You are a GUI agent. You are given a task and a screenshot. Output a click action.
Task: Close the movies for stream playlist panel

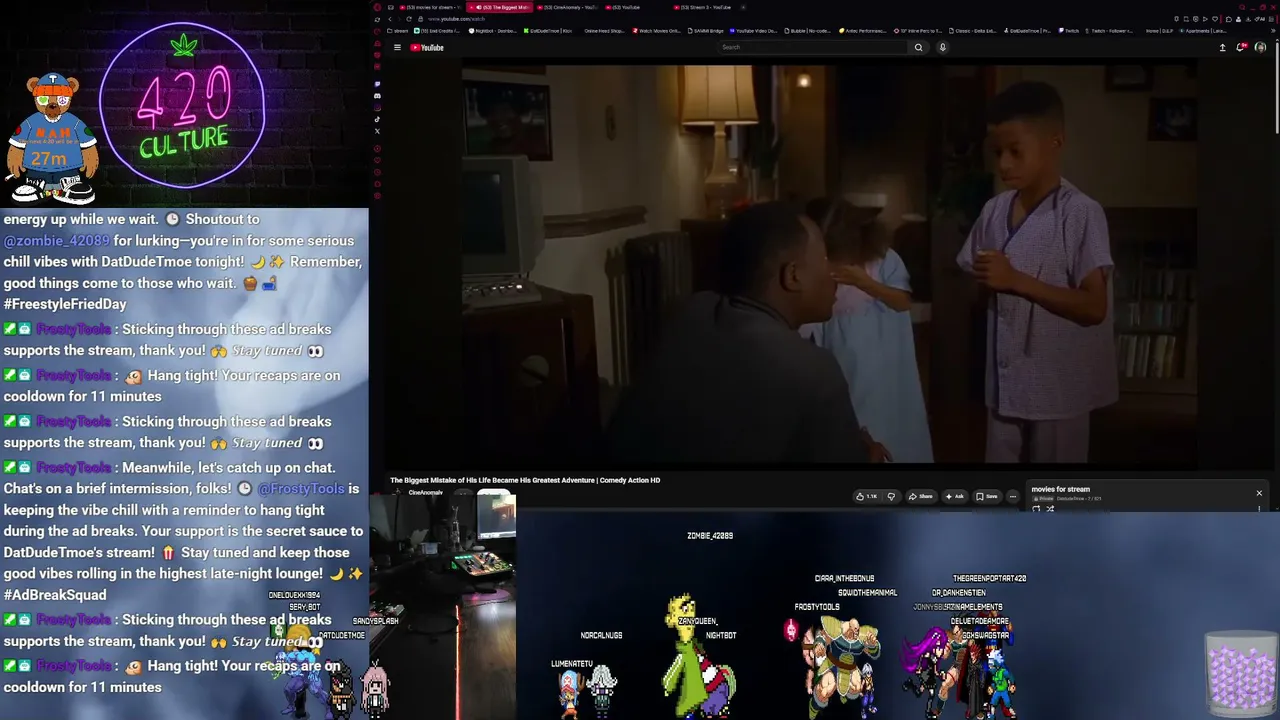coord(1259,493)
